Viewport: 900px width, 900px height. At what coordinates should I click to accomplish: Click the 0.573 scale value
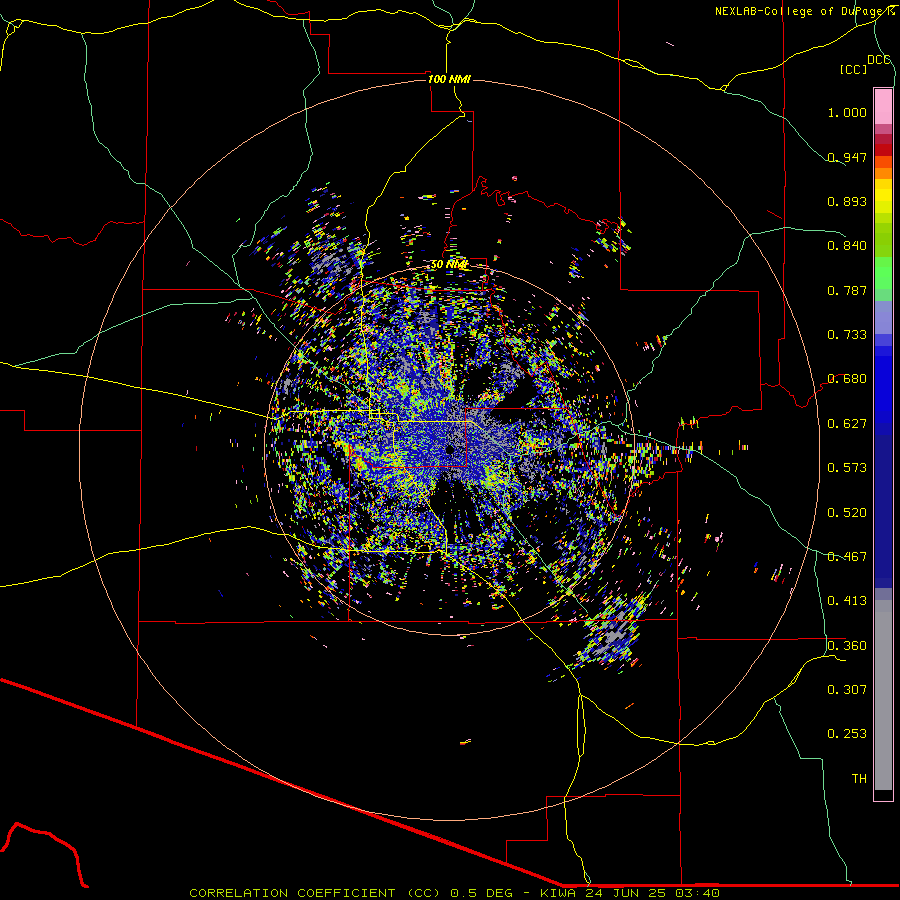[x=847, y=468]
